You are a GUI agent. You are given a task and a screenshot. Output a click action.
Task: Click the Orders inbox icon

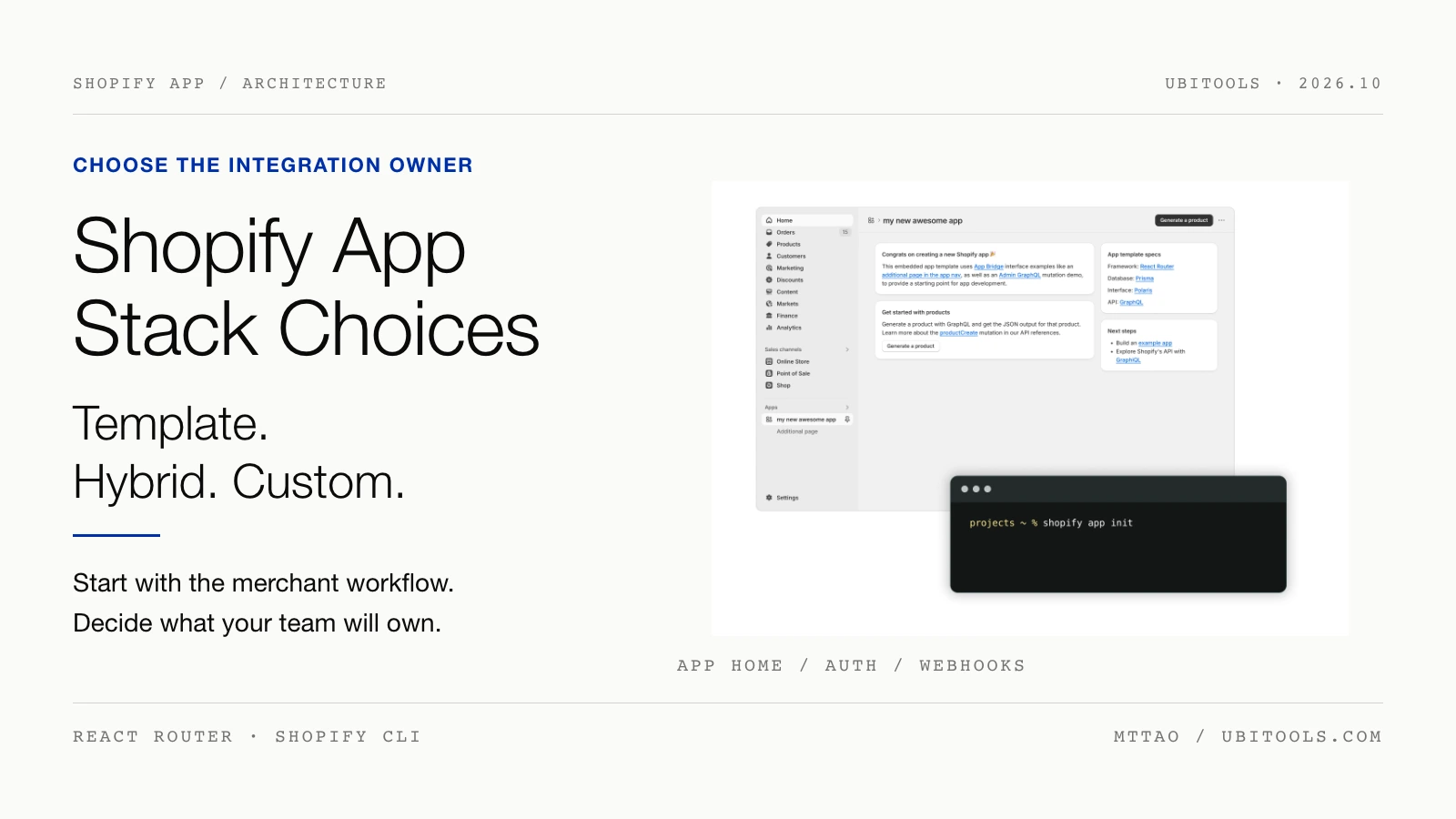tap(769, 232)
